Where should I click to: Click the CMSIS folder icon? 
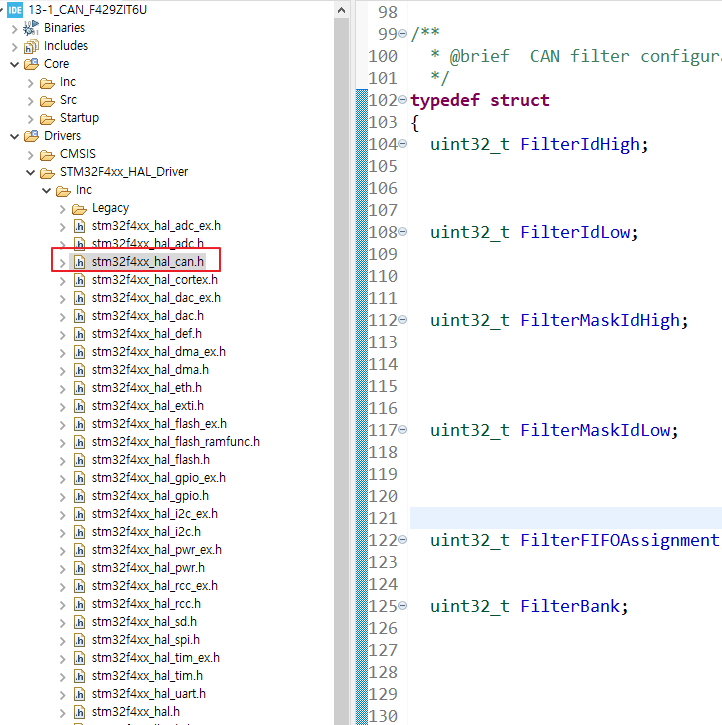(x=48, y=154)
